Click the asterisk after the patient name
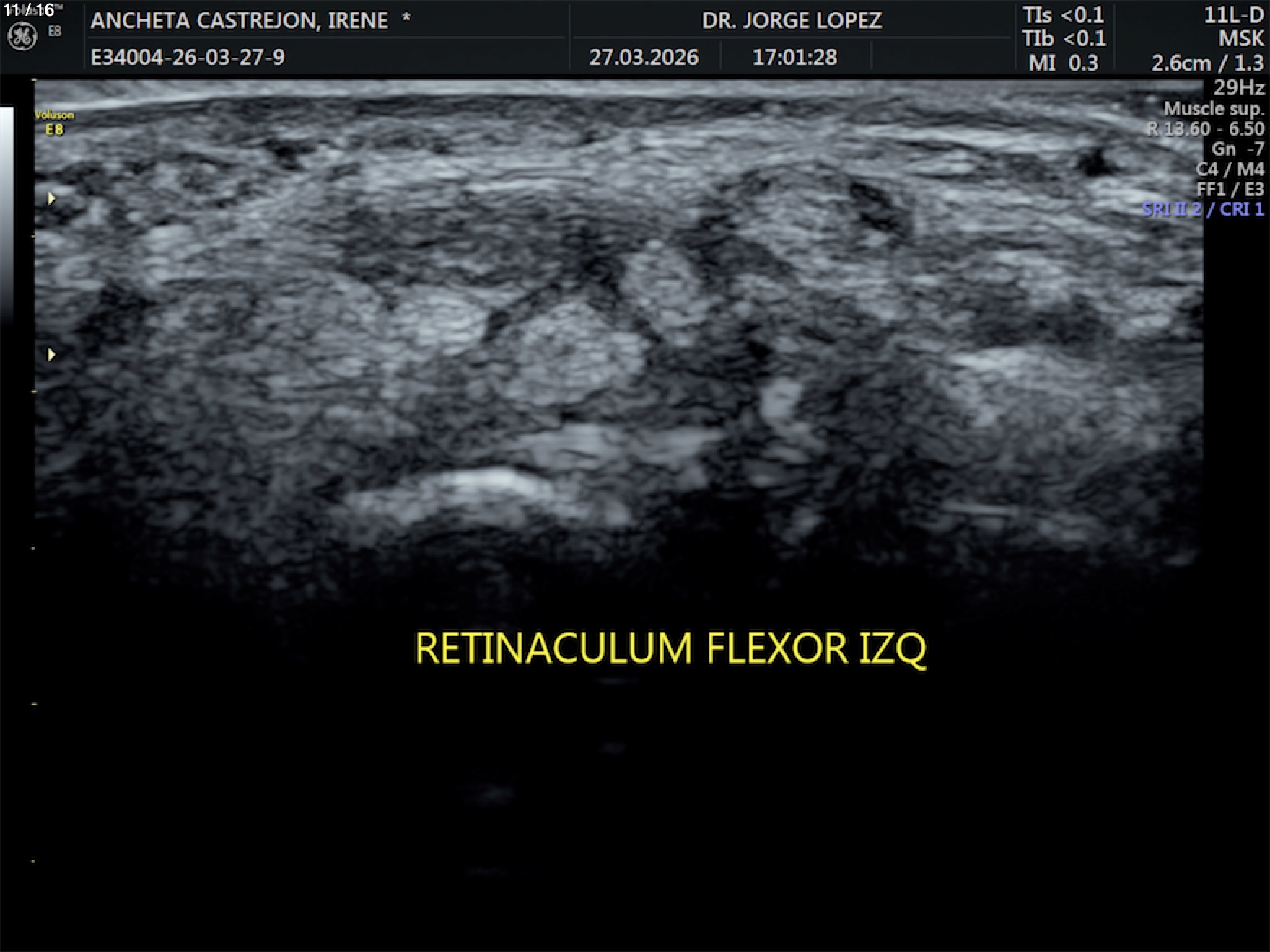 (x=406, y=19)
